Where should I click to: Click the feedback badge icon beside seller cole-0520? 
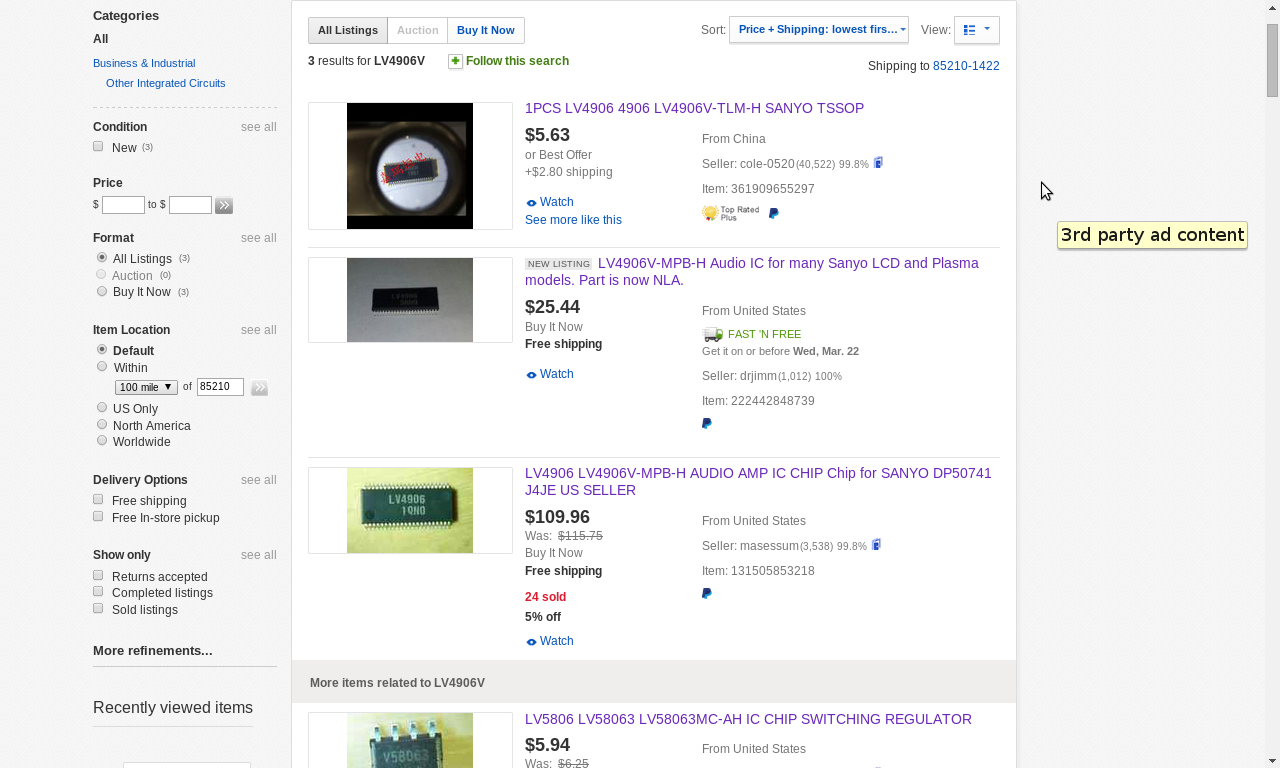tap(878, 163)
